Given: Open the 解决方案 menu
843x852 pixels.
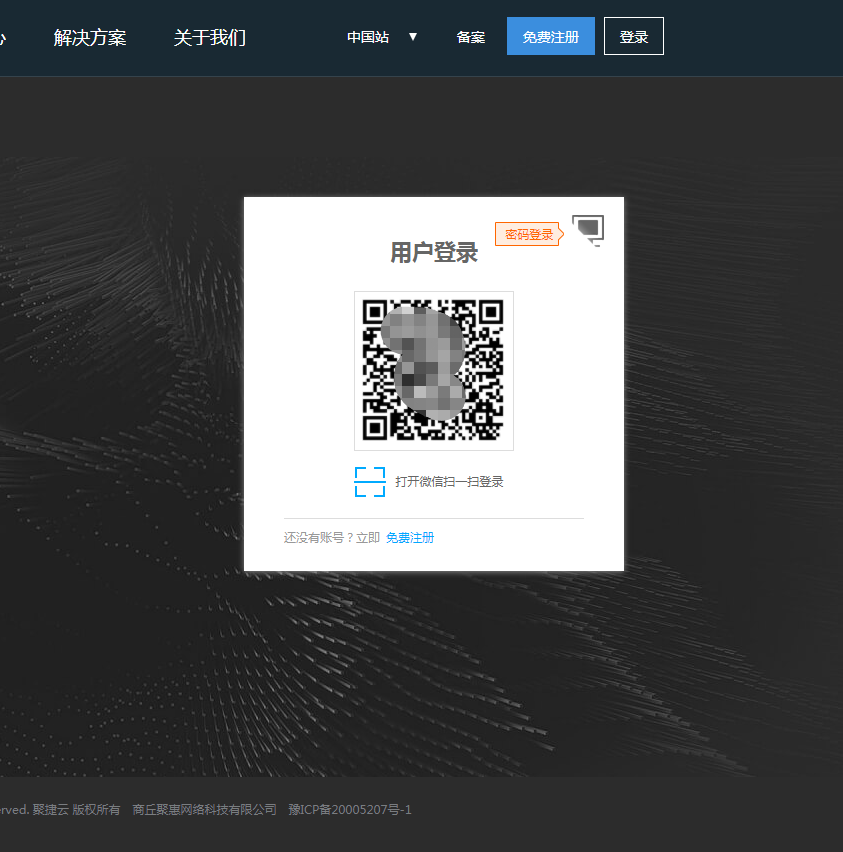Looking at the screenshot, I should (x=90, y=38).
